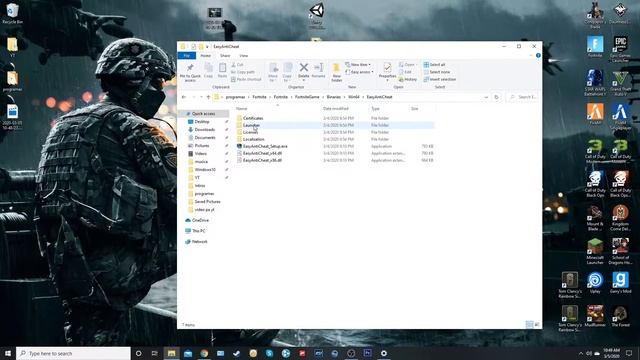Click Binaries in the address path
The width and height of the screenshot is (640, 360).
coord(333,97)
